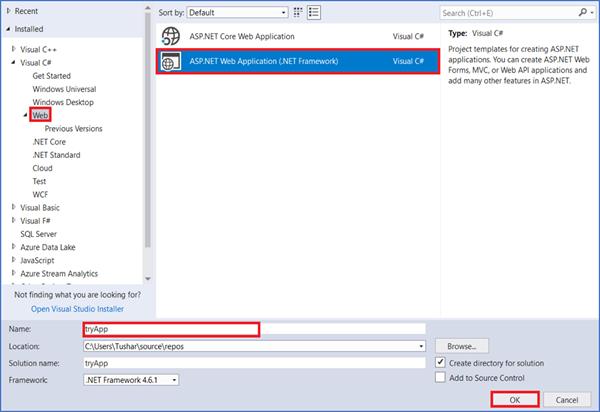This screenshot has height=412, width=600.
Task: Click the ASP.NET Web Application (.NET Framework) template icon
Action: [x=171, y=61]
